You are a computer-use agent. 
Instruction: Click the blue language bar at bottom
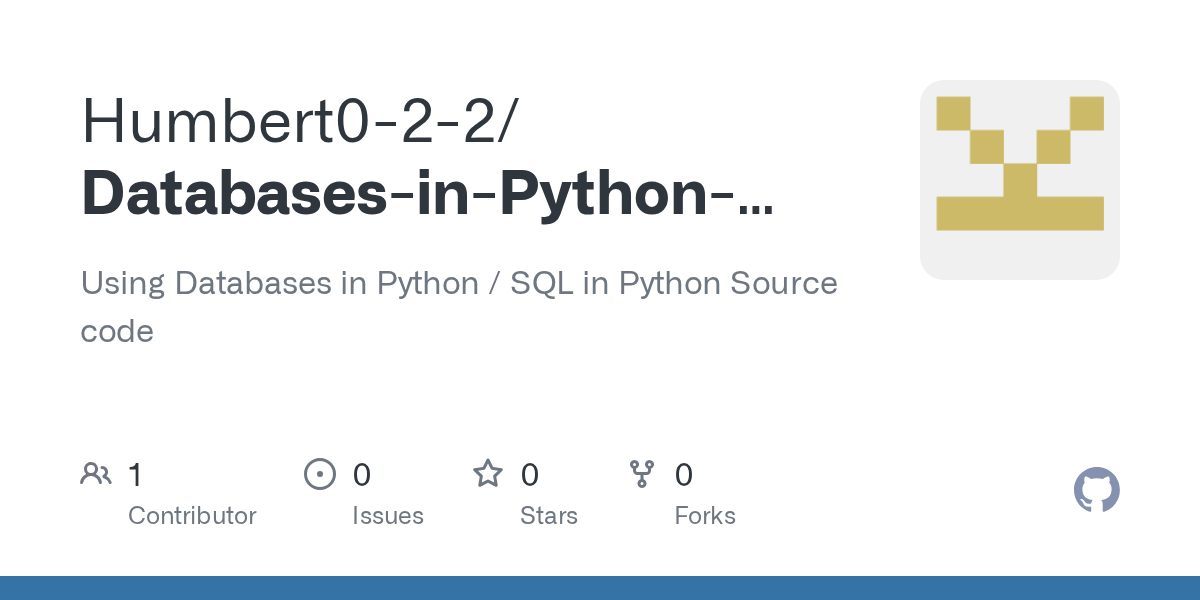click(600, 588)
